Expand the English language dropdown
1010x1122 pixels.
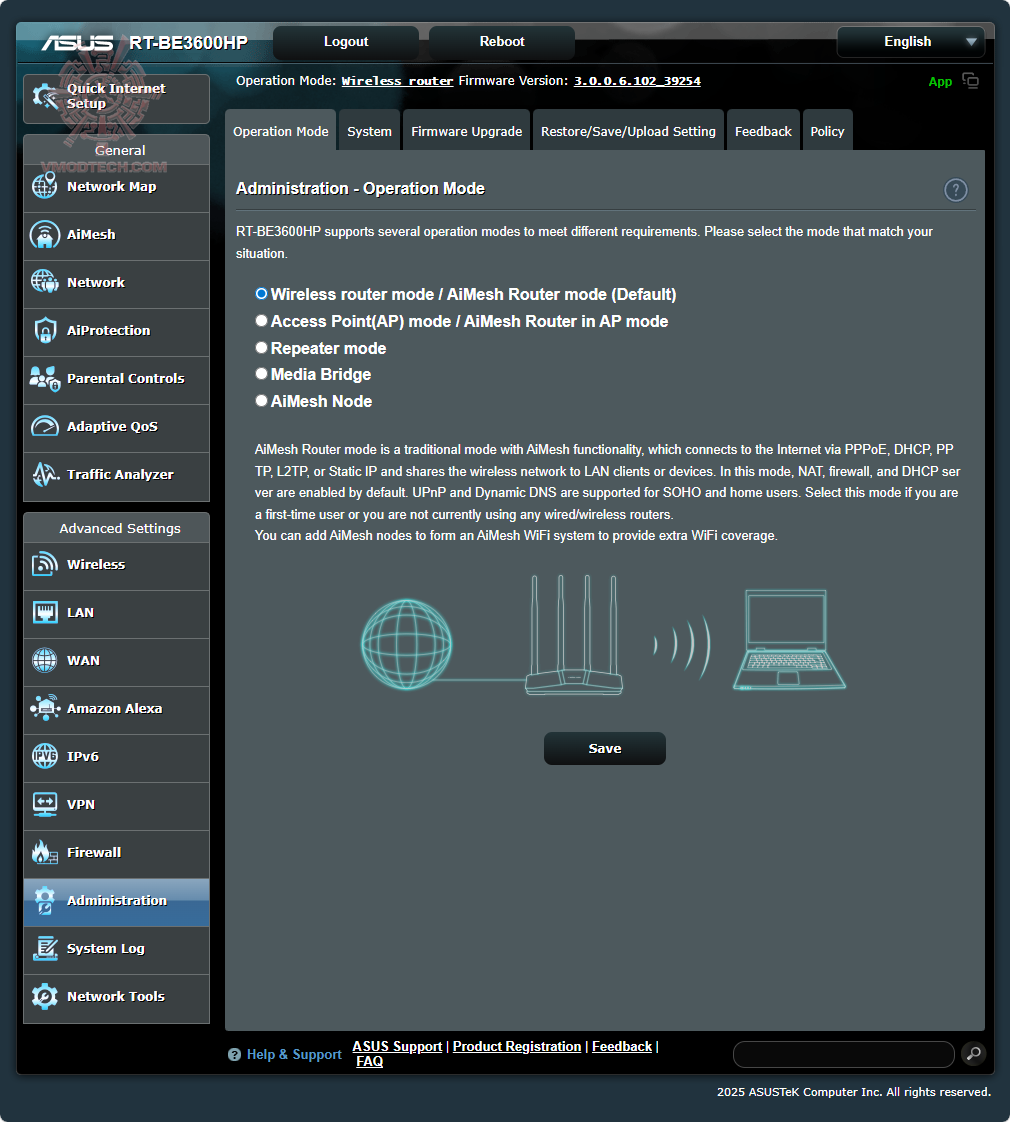911,42
